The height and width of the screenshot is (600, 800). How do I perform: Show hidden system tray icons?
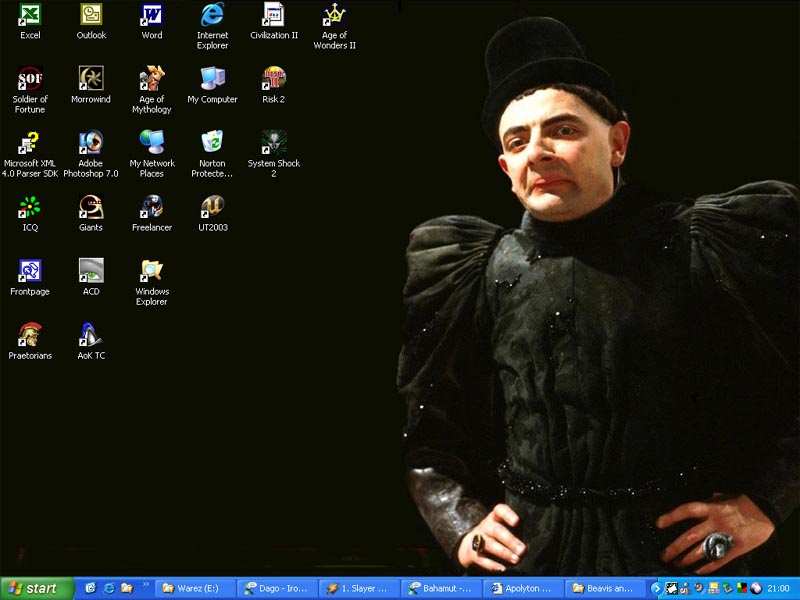pos(656,589)
